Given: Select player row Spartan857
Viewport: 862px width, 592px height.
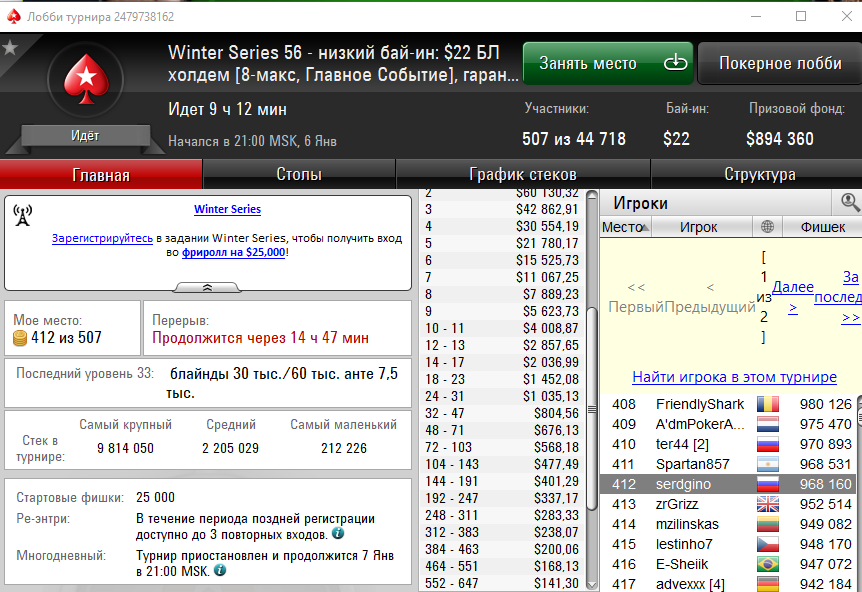Looking at the screenshot, I should (x=729, y=464).
